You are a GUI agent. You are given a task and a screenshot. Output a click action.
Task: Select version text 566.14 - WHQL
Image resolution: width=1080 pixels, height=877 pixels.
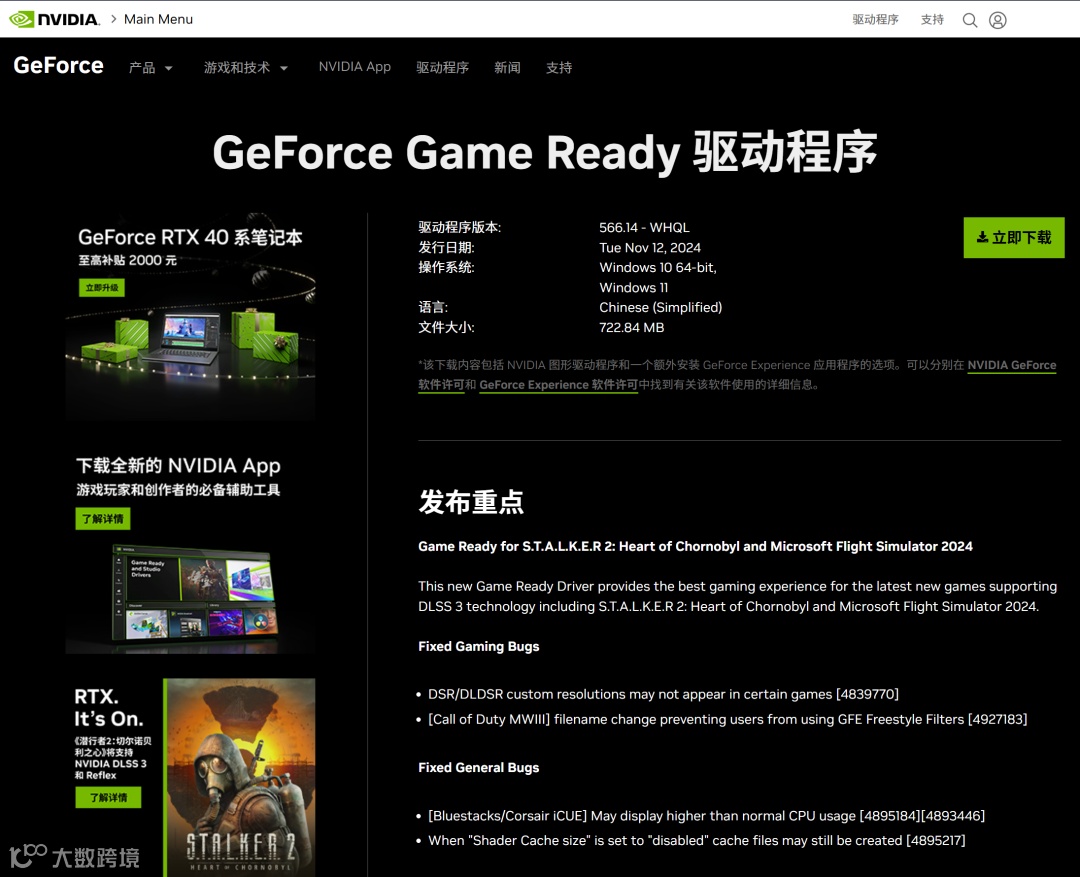[x=644, y=227]
